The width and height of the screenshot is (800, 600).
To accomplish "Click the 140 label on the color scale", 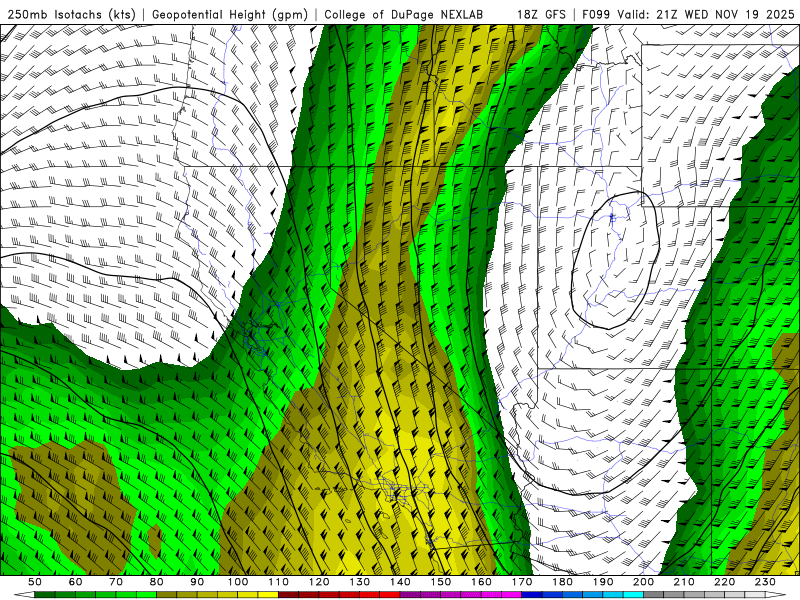I will point(401,582).
